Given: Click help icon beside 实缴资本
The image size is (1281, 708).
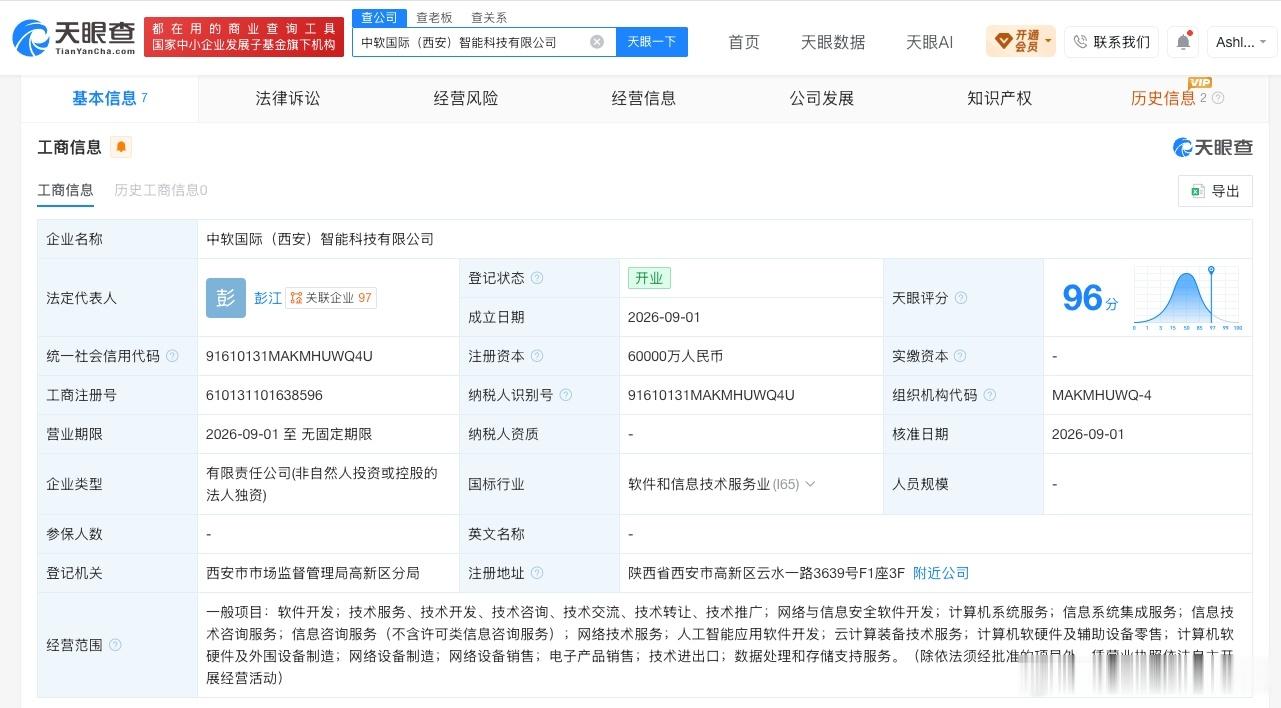Looking at the screenshot, I should pos(960,356).
